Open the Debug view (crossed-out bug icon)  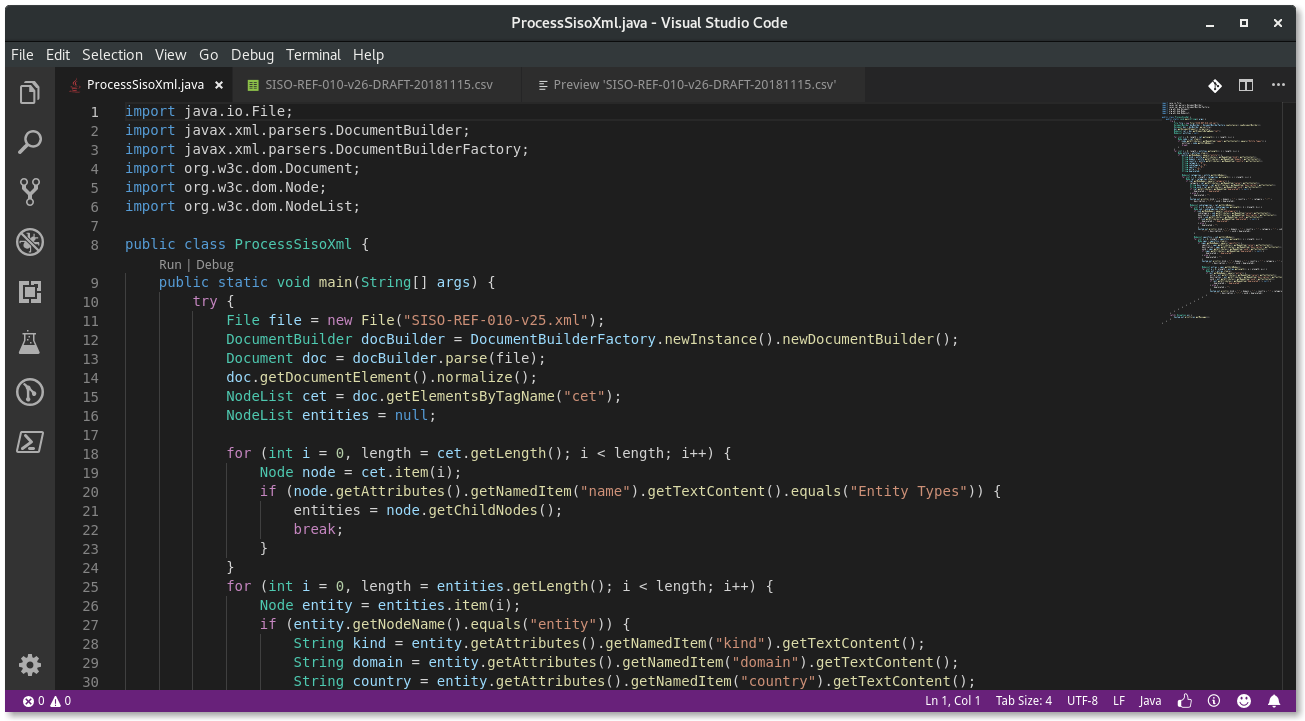click(30, 241)
